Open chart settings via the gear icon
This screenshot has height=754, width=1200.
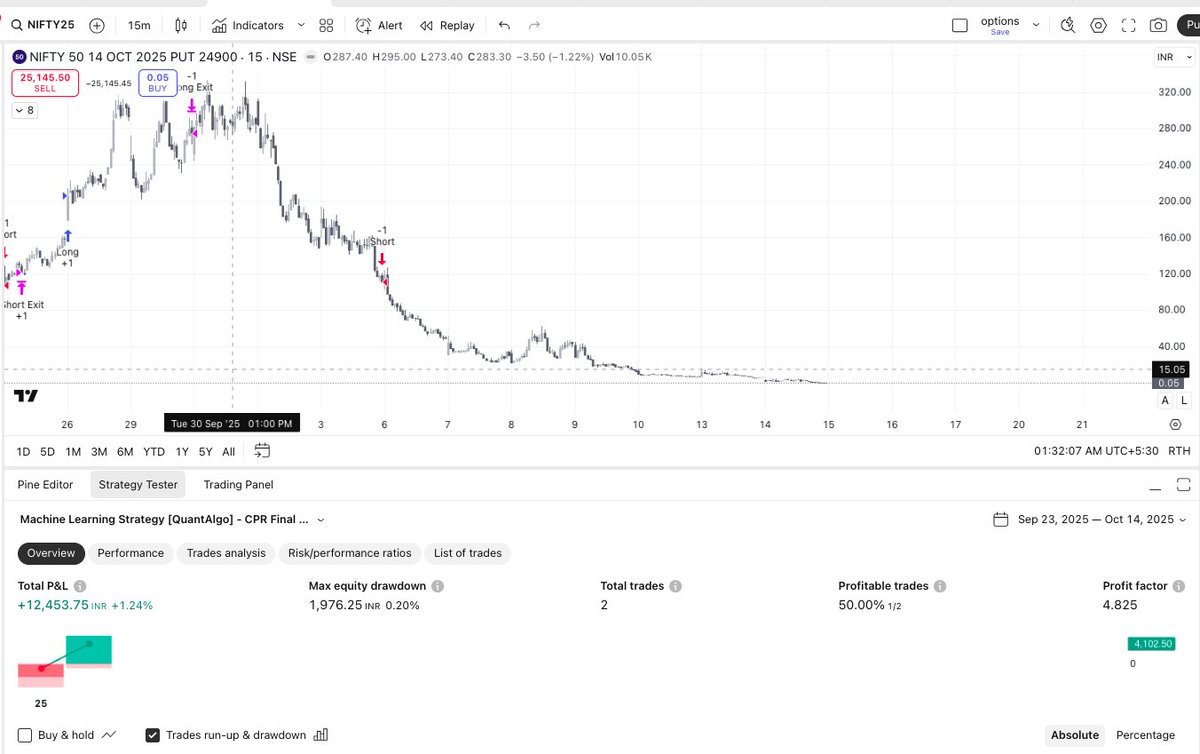pos(1098,24)
